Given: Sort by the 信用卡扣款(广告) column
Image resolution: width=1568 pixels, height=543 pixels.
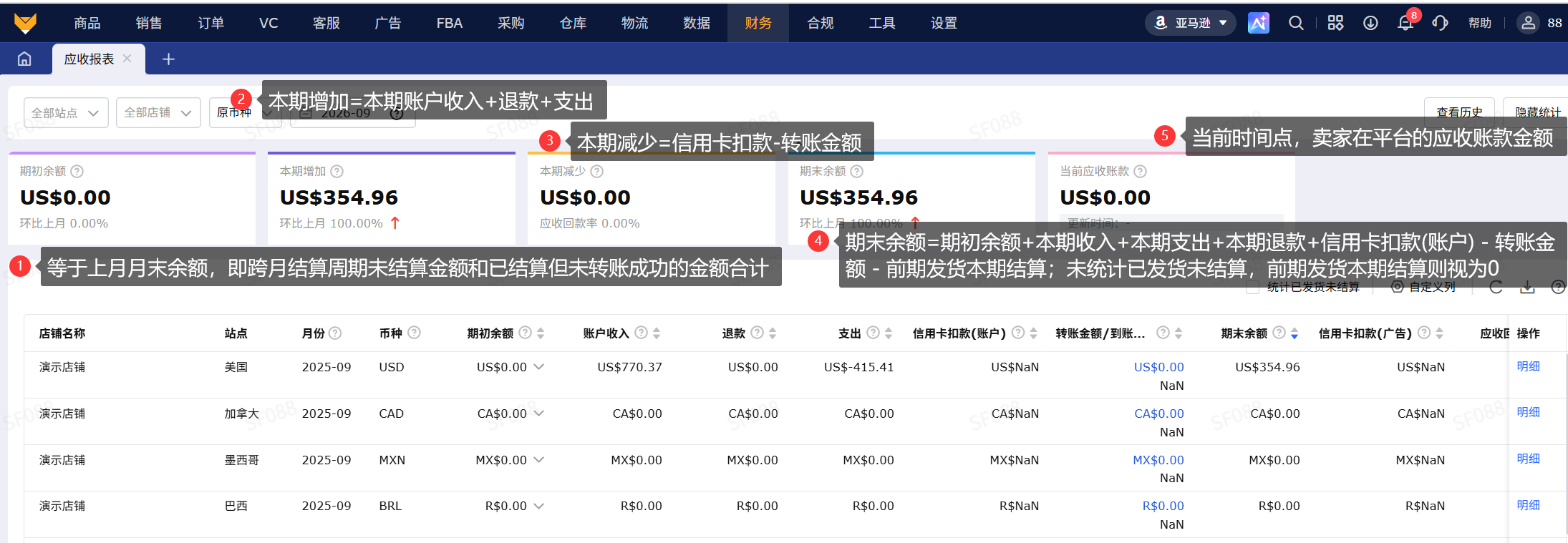Looking at the screenshot, I should pyautogui.click(x=1439, y=333).
